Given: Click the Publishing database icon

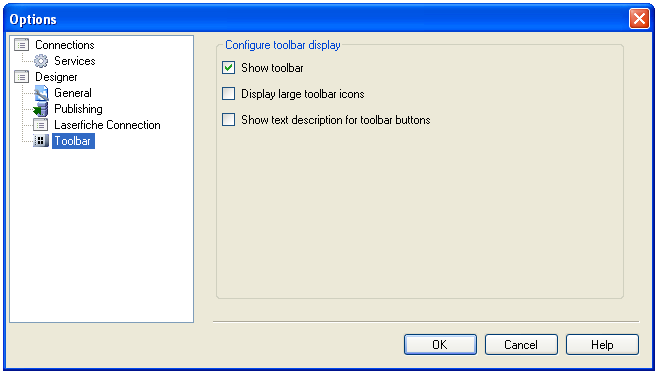Looking at the screenshot, I should click(x=41, y=109).
